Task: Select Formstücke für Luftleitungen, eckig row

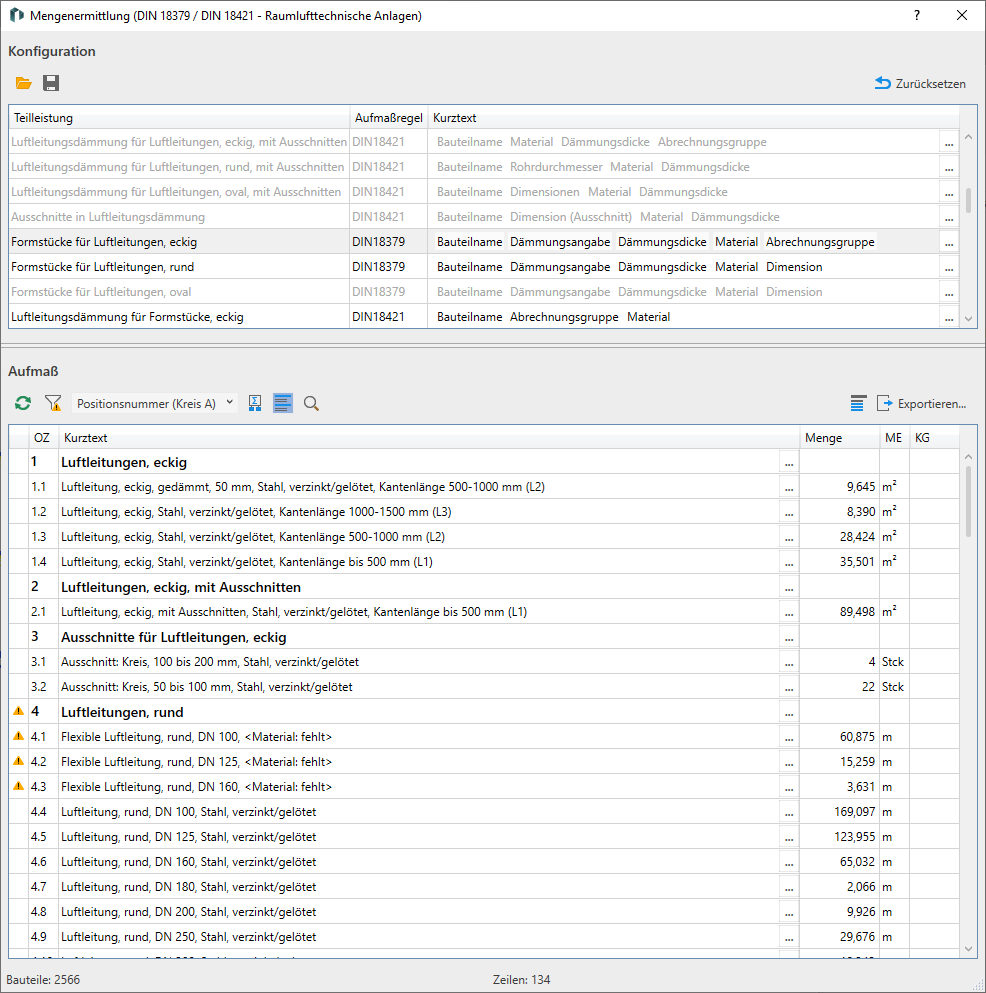Action: pyautogui.click(x=484, y=242)
